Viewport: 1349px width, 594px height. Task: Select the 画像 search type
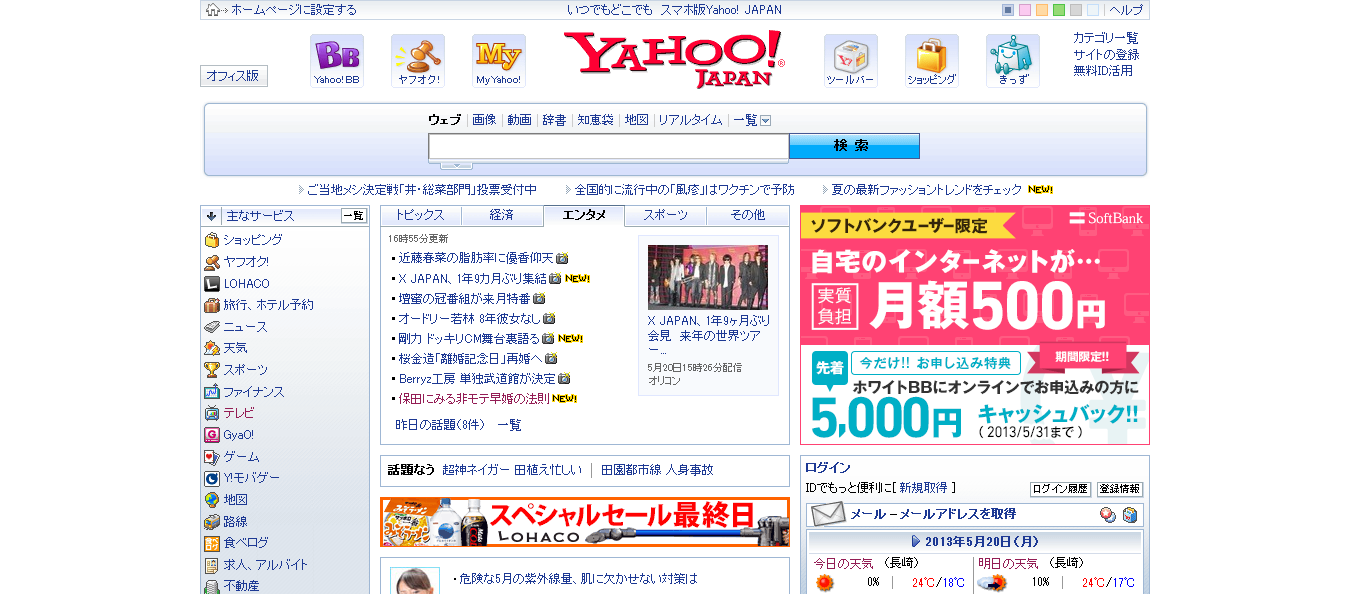click(484, 120)
